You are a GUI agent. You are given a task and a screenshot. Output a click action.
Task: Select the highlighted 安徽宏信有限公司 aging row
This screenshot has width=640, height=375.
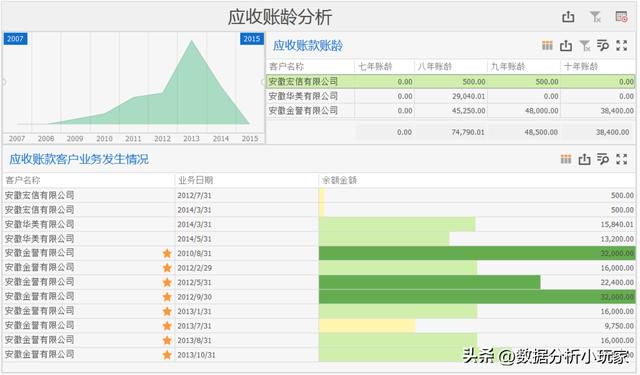(451, 82)
